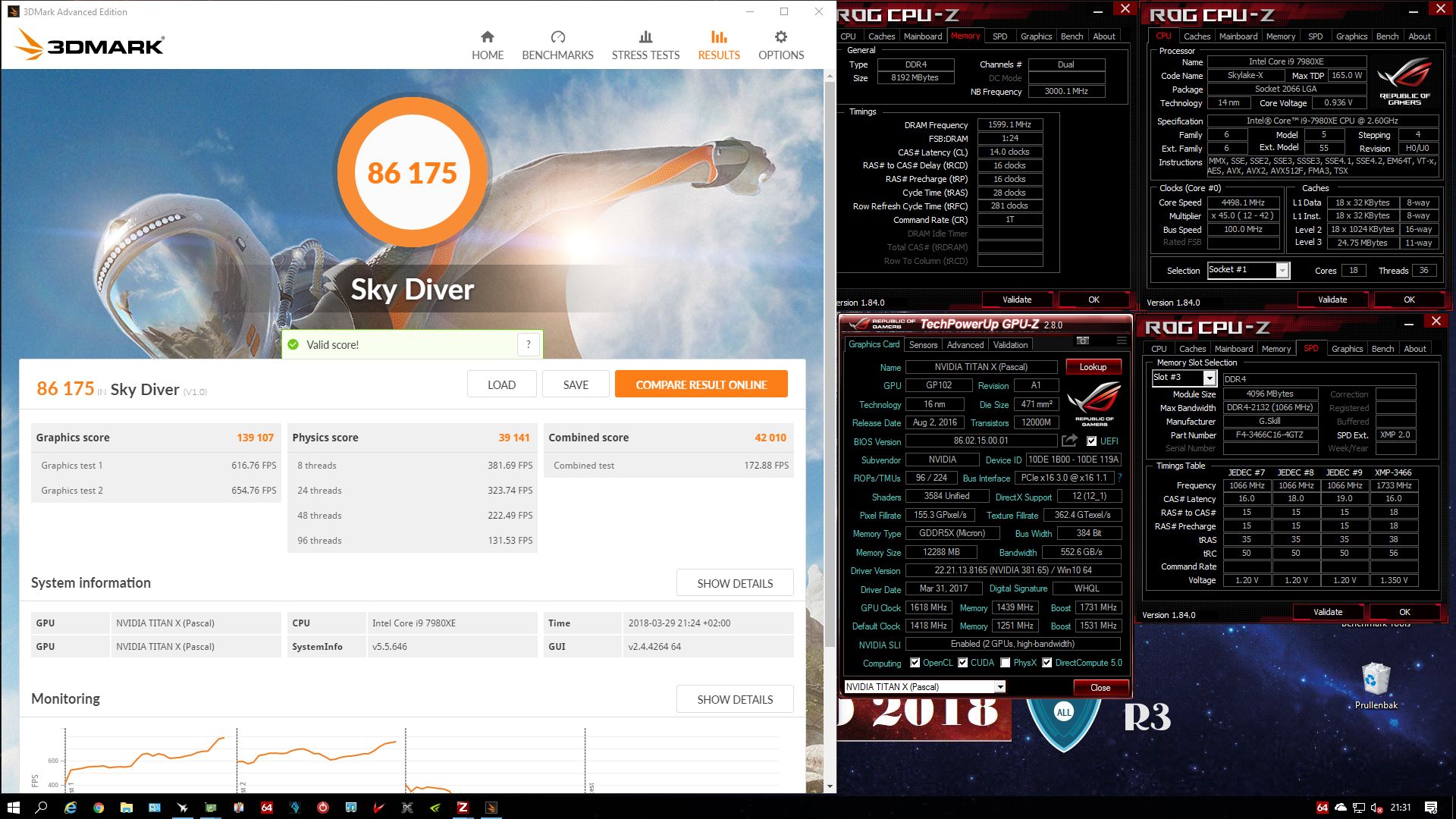Click the red power button taskbar icon

coord(323,807)
